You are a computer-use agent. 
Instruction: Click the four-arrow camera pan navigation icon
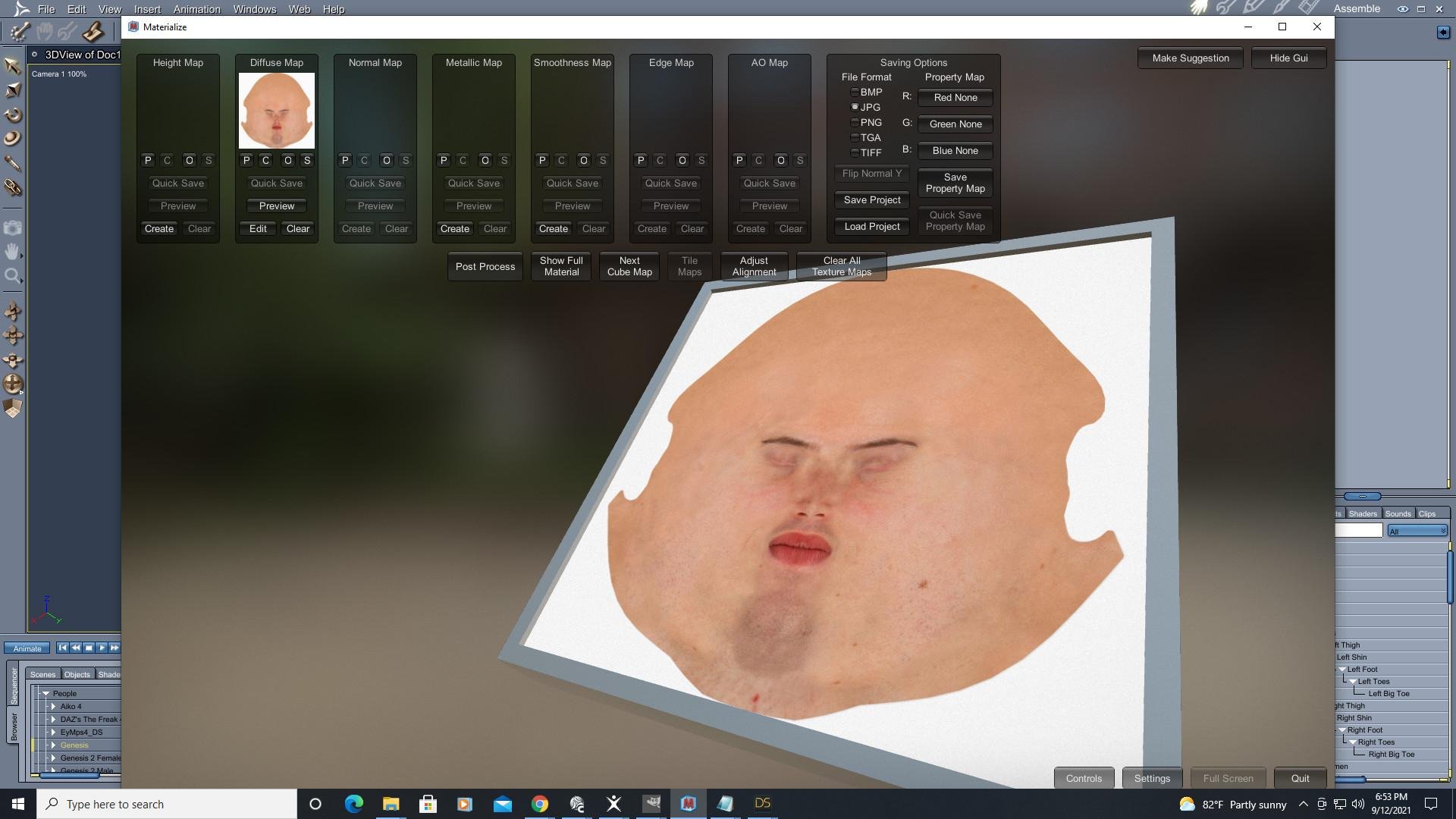(x=13, y=335)
